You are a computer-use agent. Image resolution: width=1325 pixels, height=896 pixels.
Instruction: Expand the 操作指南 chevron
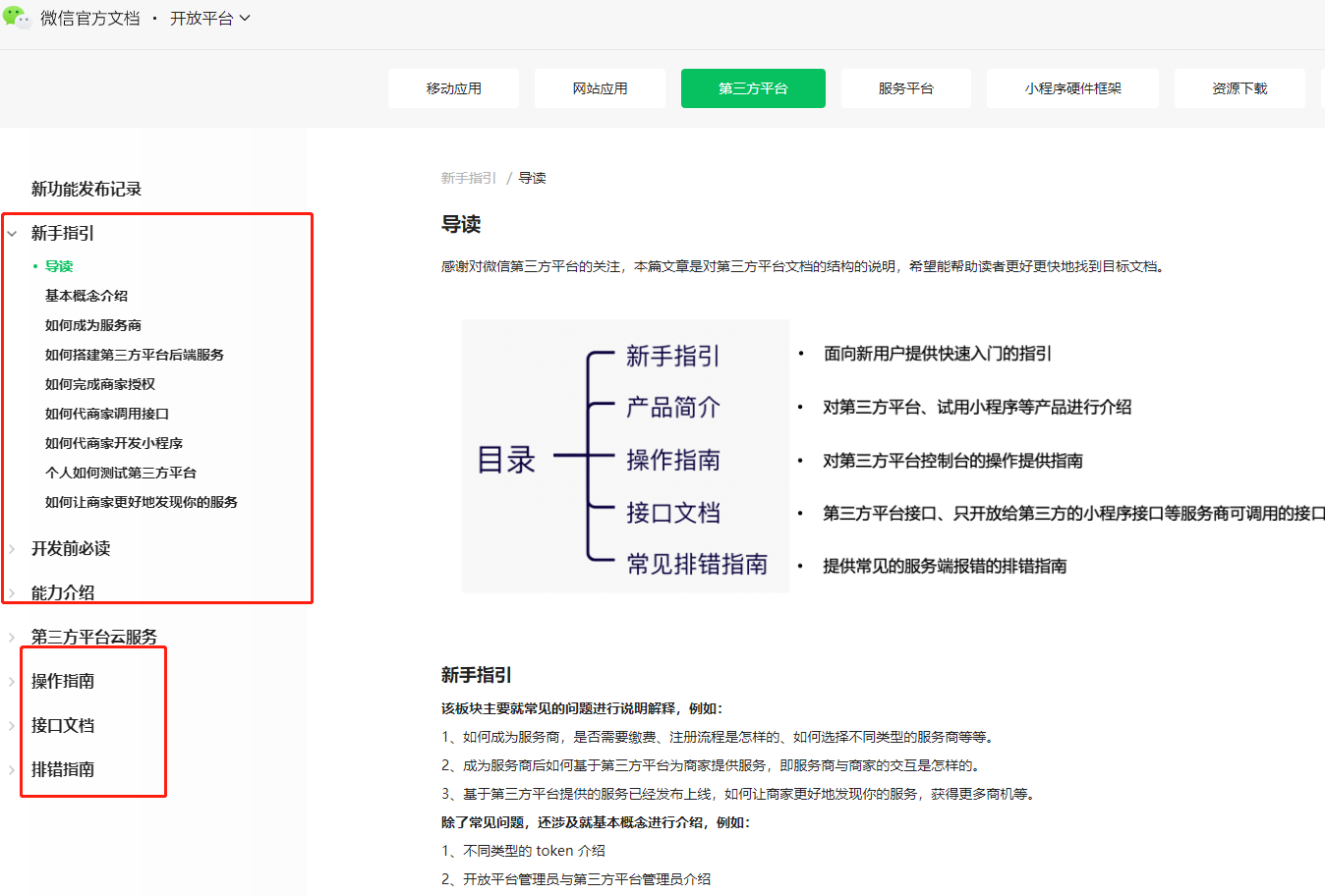(12, 682)
